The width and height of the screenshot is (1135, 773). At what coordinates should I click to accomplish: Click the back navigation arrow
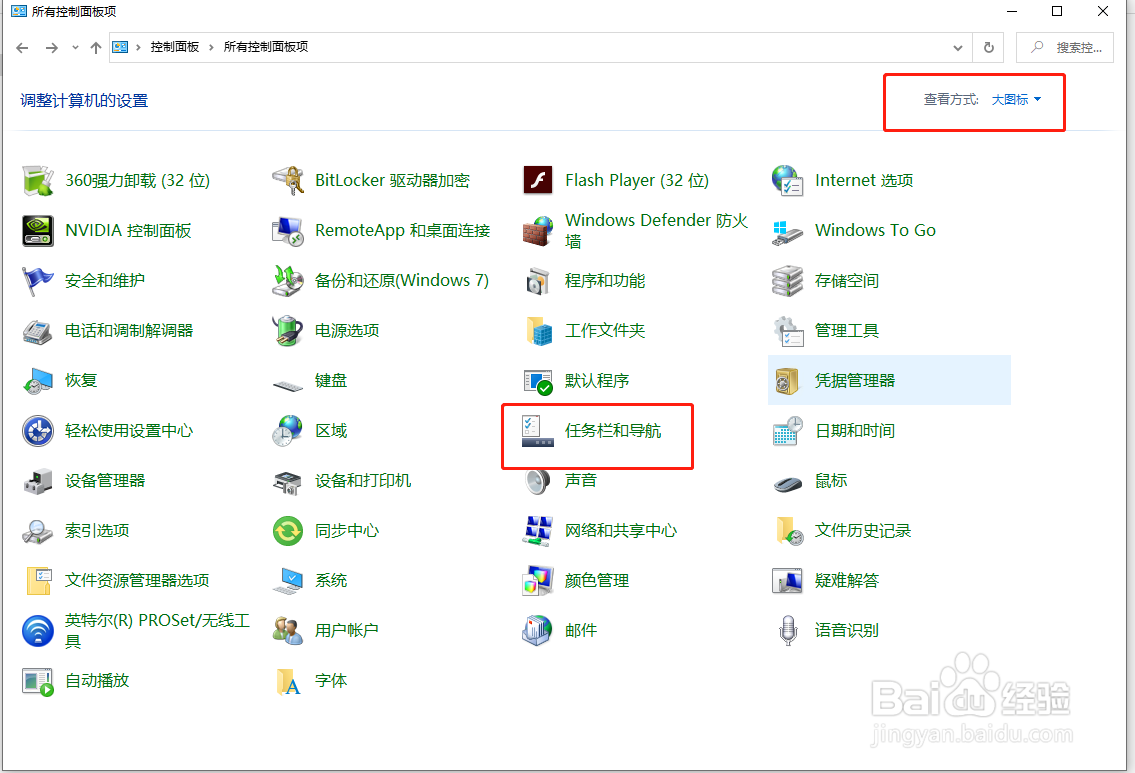click(x=21, y=46)
